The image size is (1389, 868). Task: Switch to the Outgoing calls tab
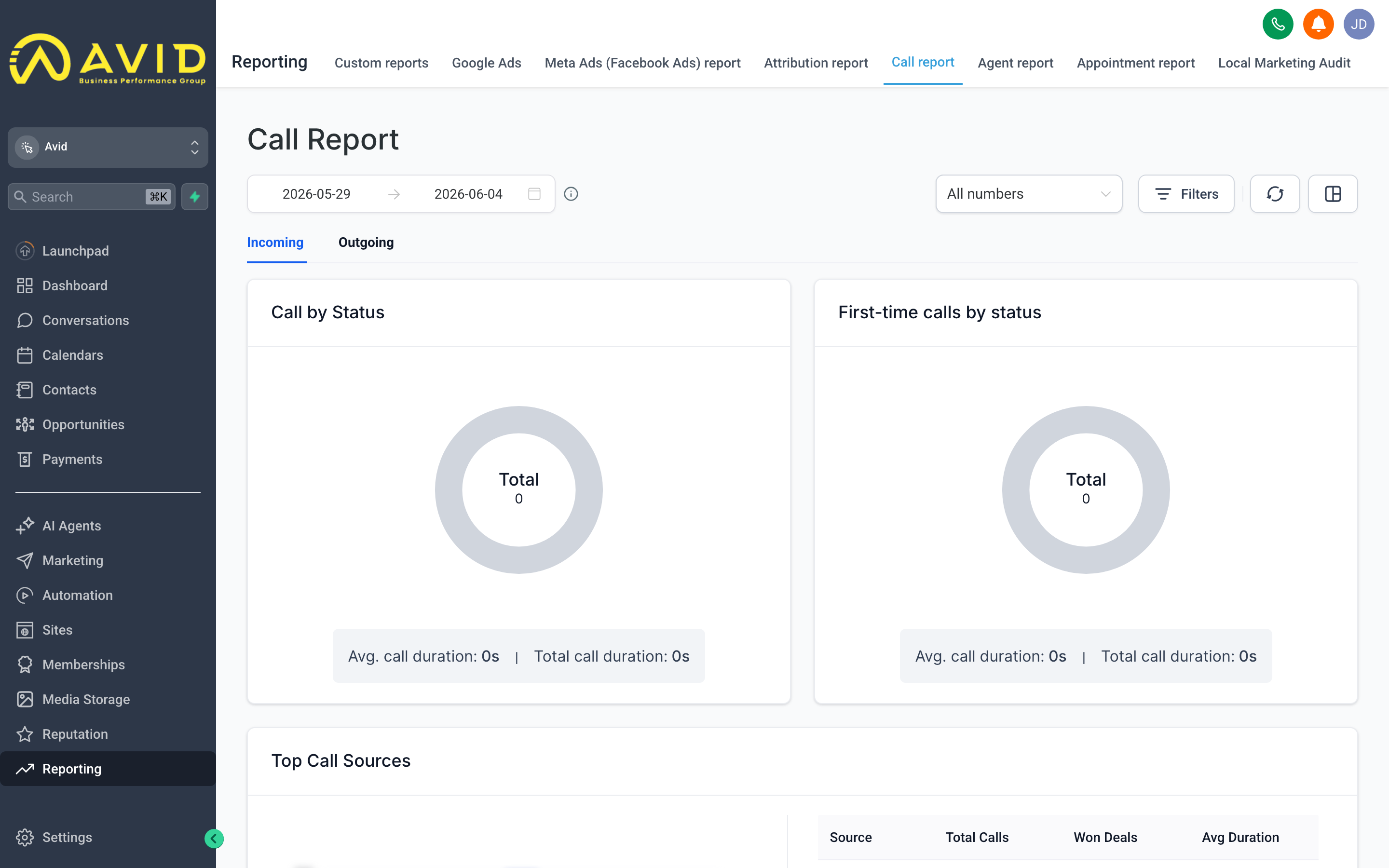pos(366,242)
